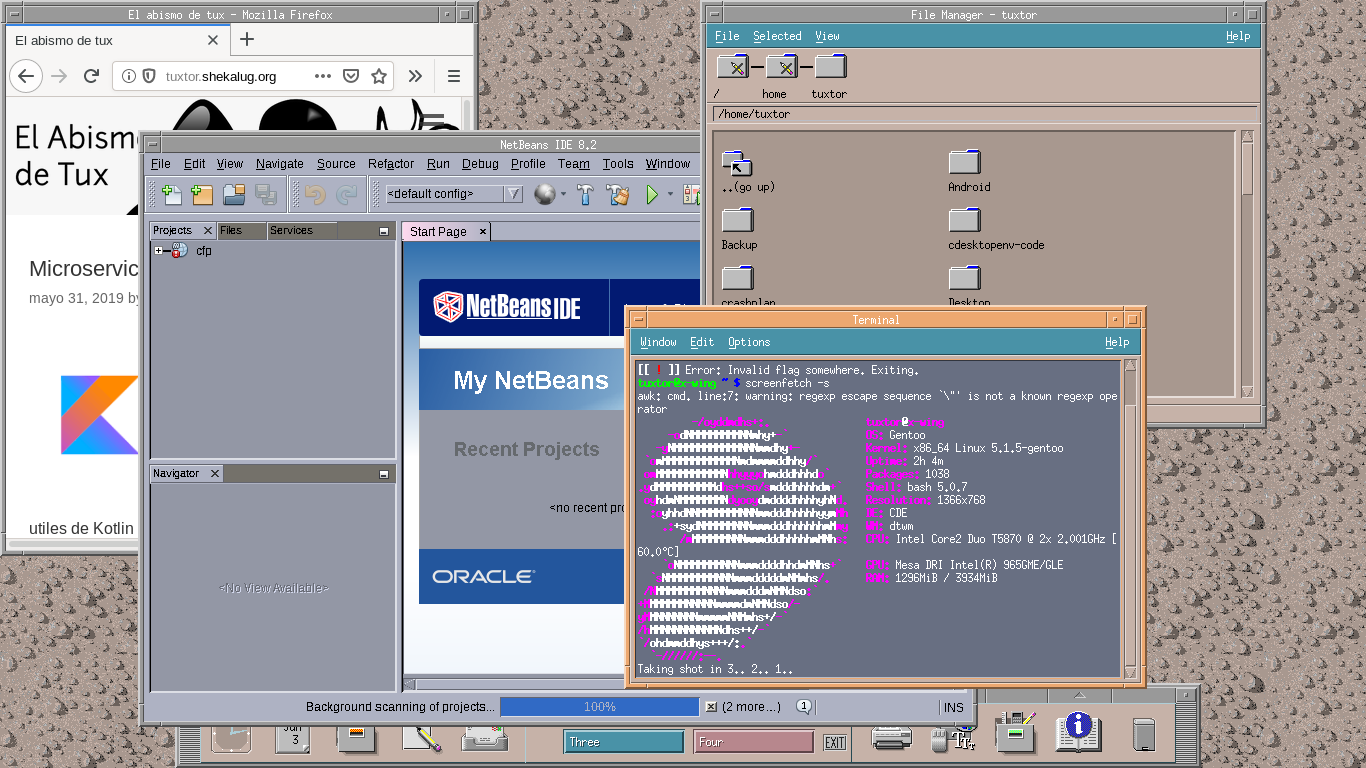Image resolution: width=1366 pixels, height=768 pixels.
Task: Bookmark the page with the star icon
Action: point(379,76)
